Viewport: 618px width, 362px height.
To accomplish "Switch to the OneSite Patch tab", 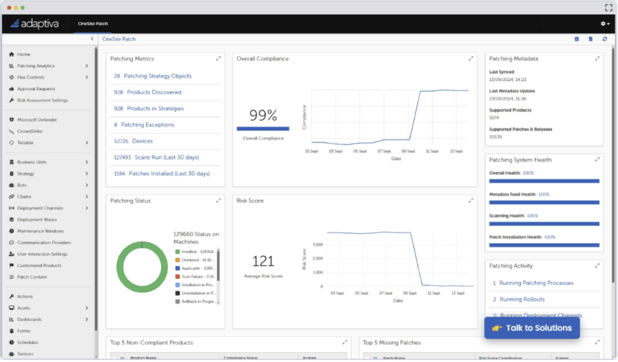I will coord(93,24).
